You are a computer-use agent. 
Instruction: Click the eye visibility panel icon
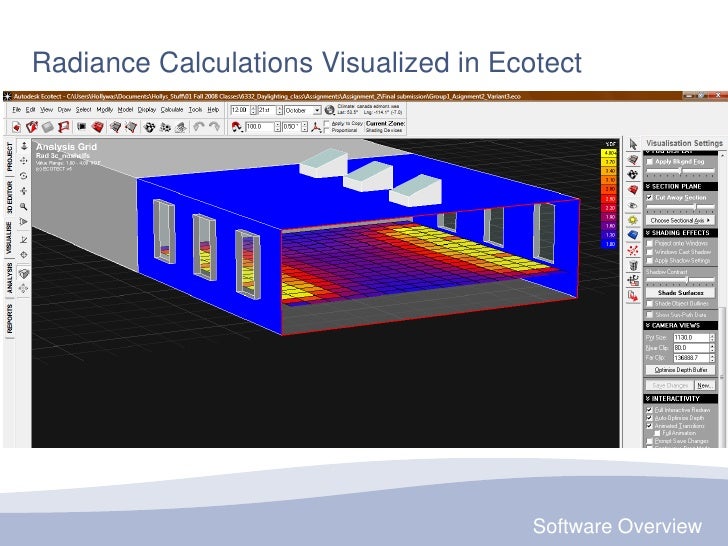click(x=633, y=205)
